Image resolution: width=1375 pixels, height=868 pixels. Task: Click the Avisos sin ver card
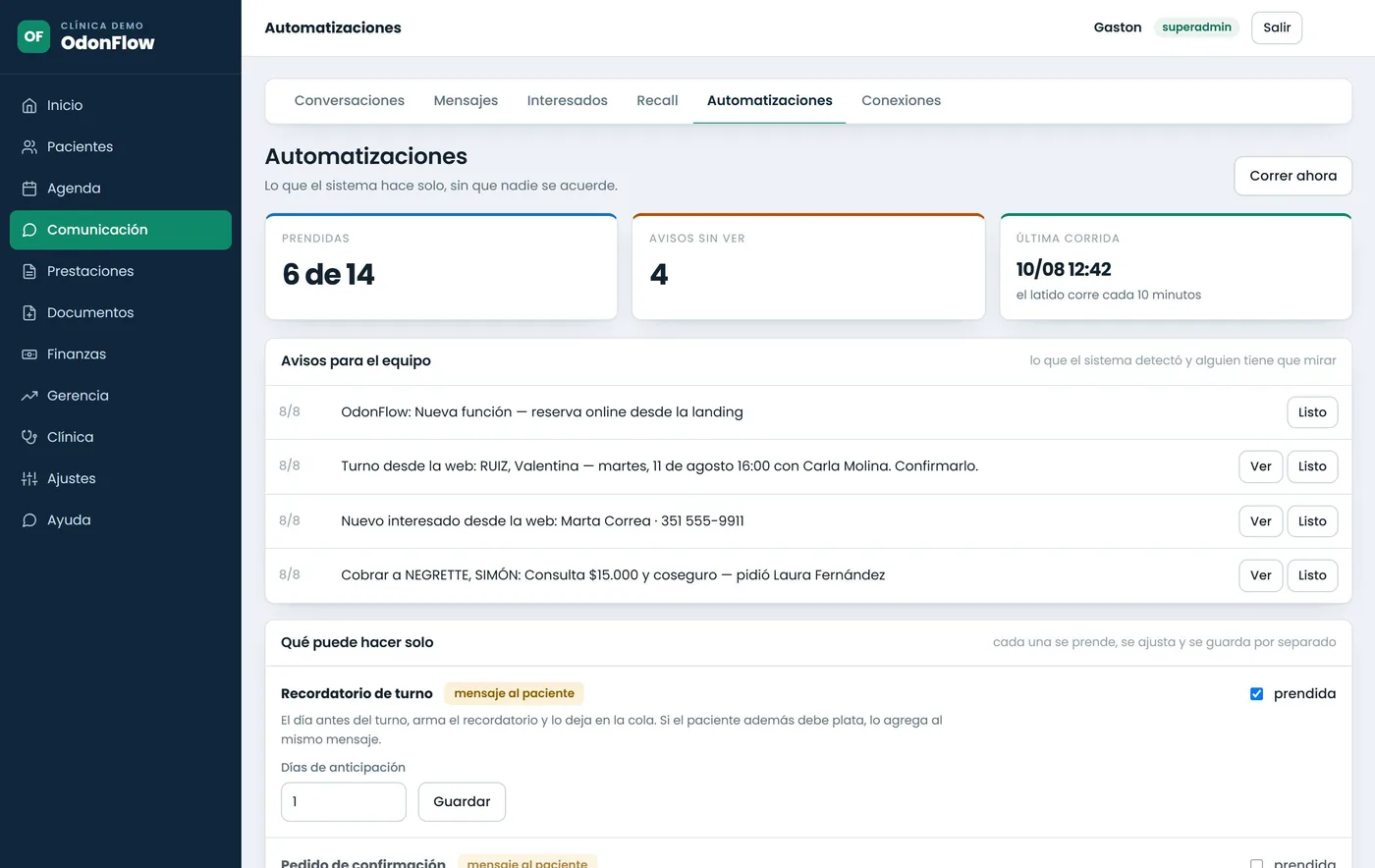click(808, 267)
